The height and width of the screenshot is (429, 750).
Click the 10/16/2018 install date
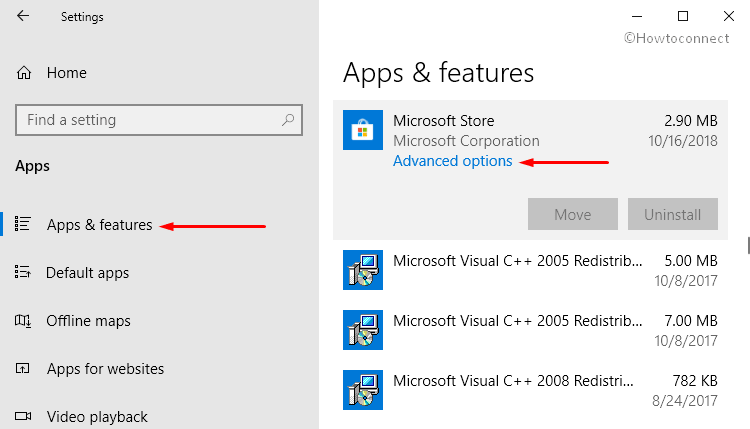tap(683, 141)
